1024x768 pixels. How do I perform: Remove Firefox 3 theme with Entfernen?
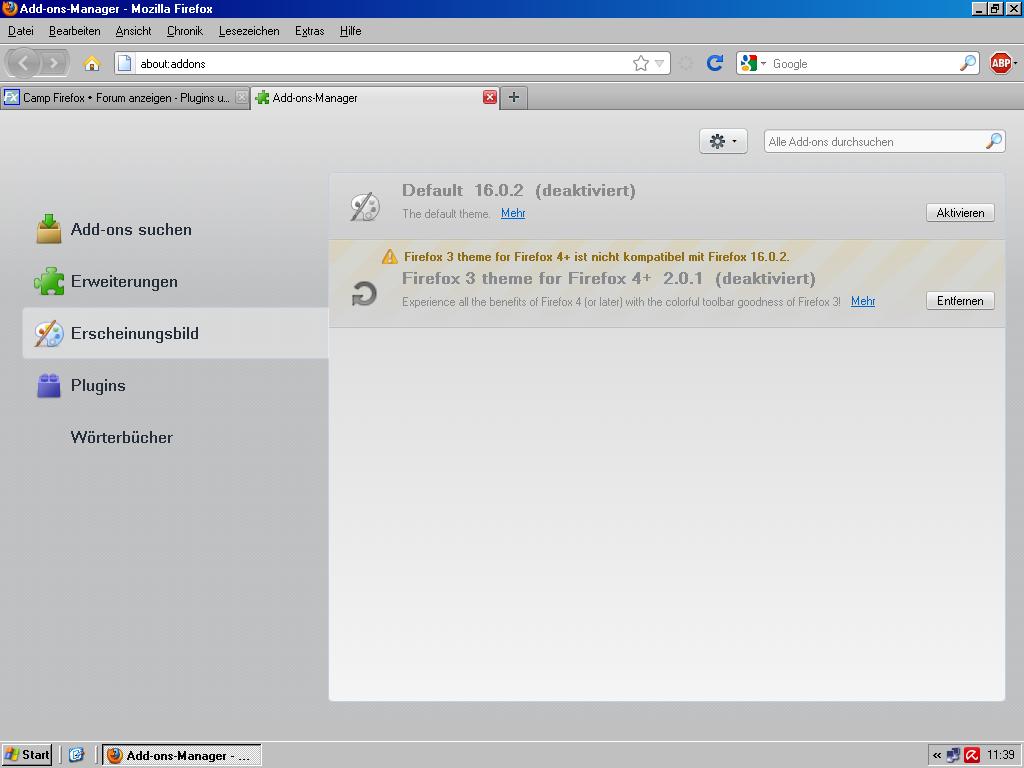(960, 301)
